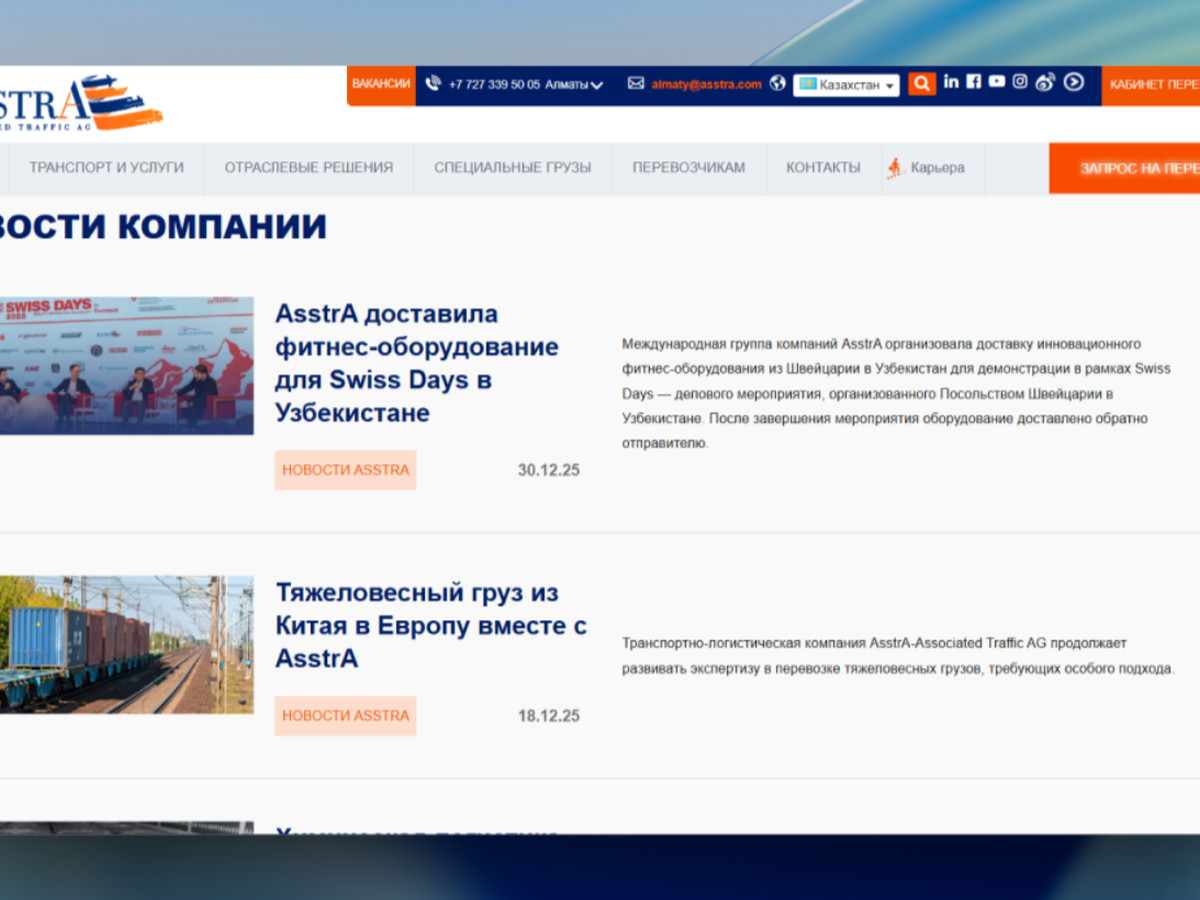Open ТРАНСПОРТ И УСЛУГИ menu
The height and width of the screenshot is (900, 1200).
point(106,168)
